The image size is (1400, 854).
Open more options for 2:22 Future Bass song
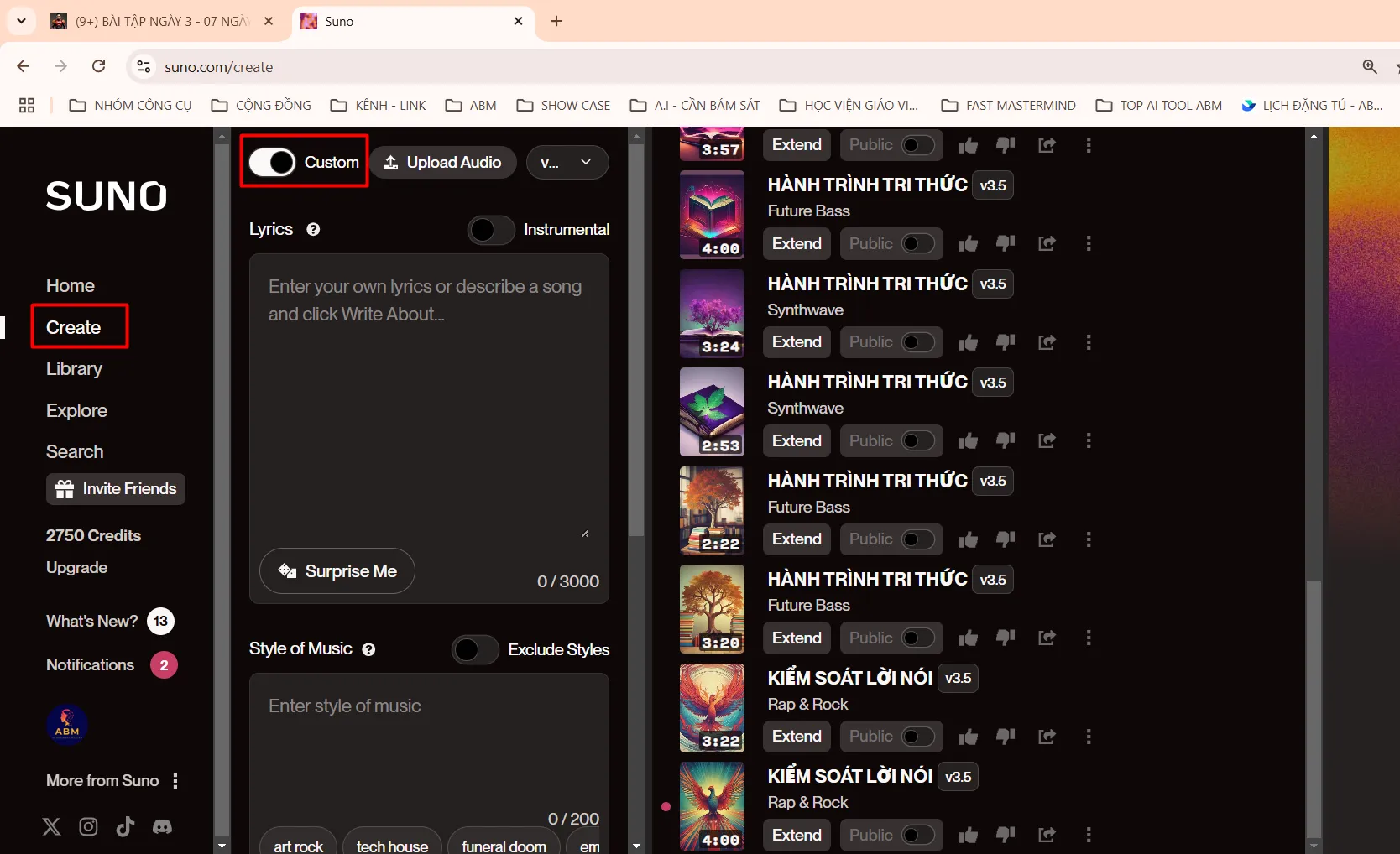(1089, 539)
